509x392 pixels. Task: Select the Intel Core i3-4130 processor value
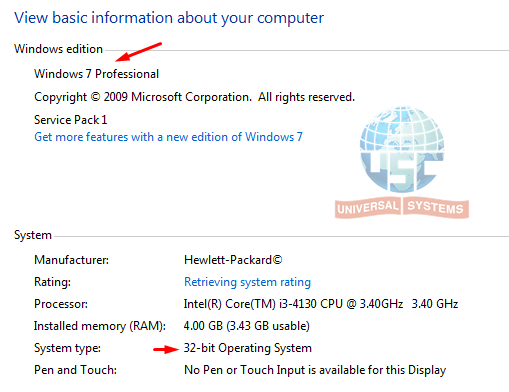[x=321, y=304]
